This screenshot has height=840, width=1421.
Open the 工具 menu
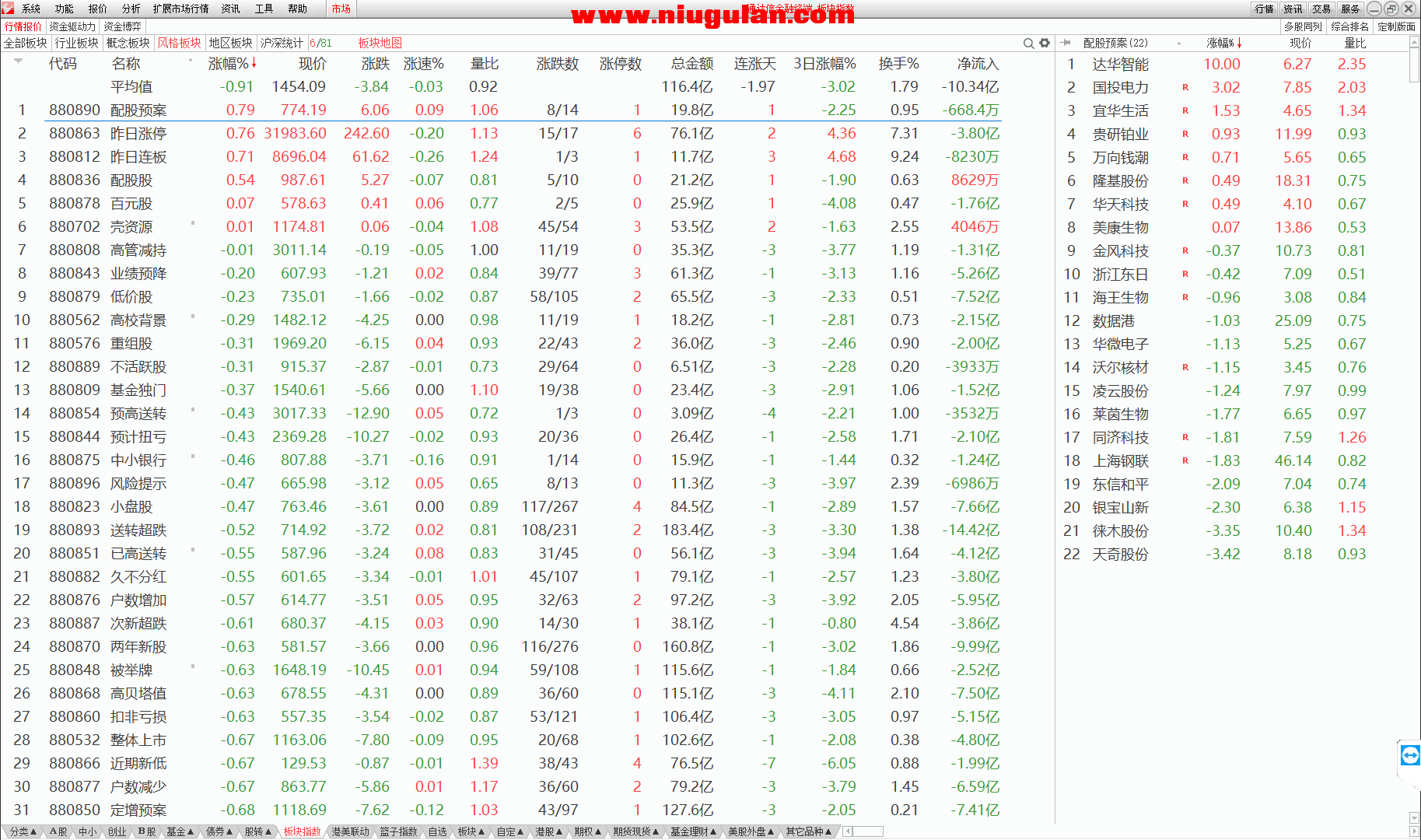264,9
